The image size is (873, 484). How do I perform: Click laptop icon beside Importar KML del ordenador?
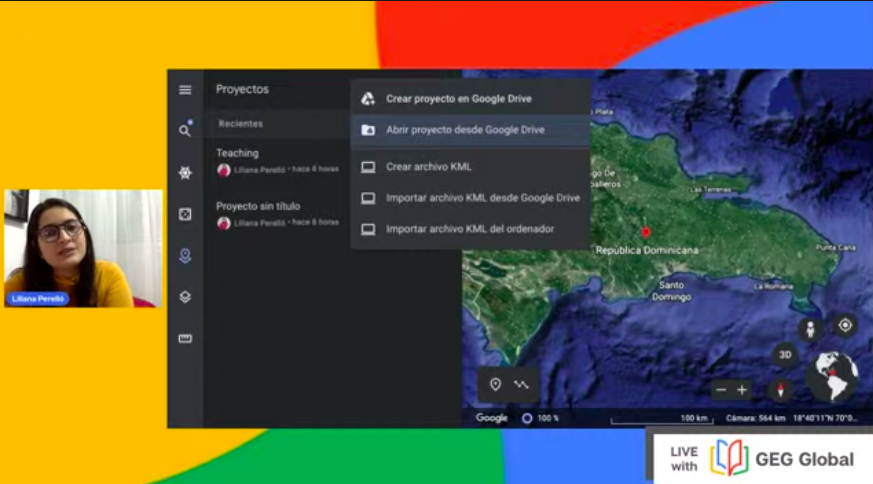(368, 229)
